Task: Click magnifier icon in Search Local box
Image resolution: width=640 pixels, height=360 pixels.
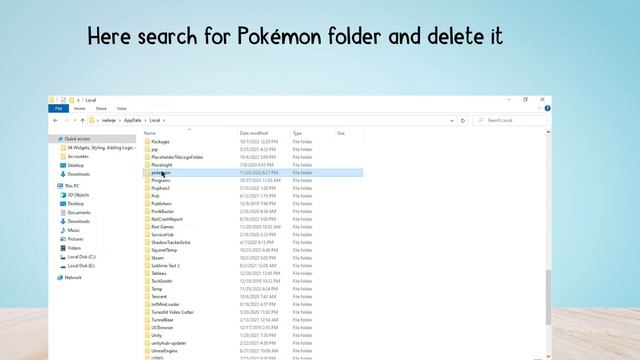Action: tap(480, 120)
